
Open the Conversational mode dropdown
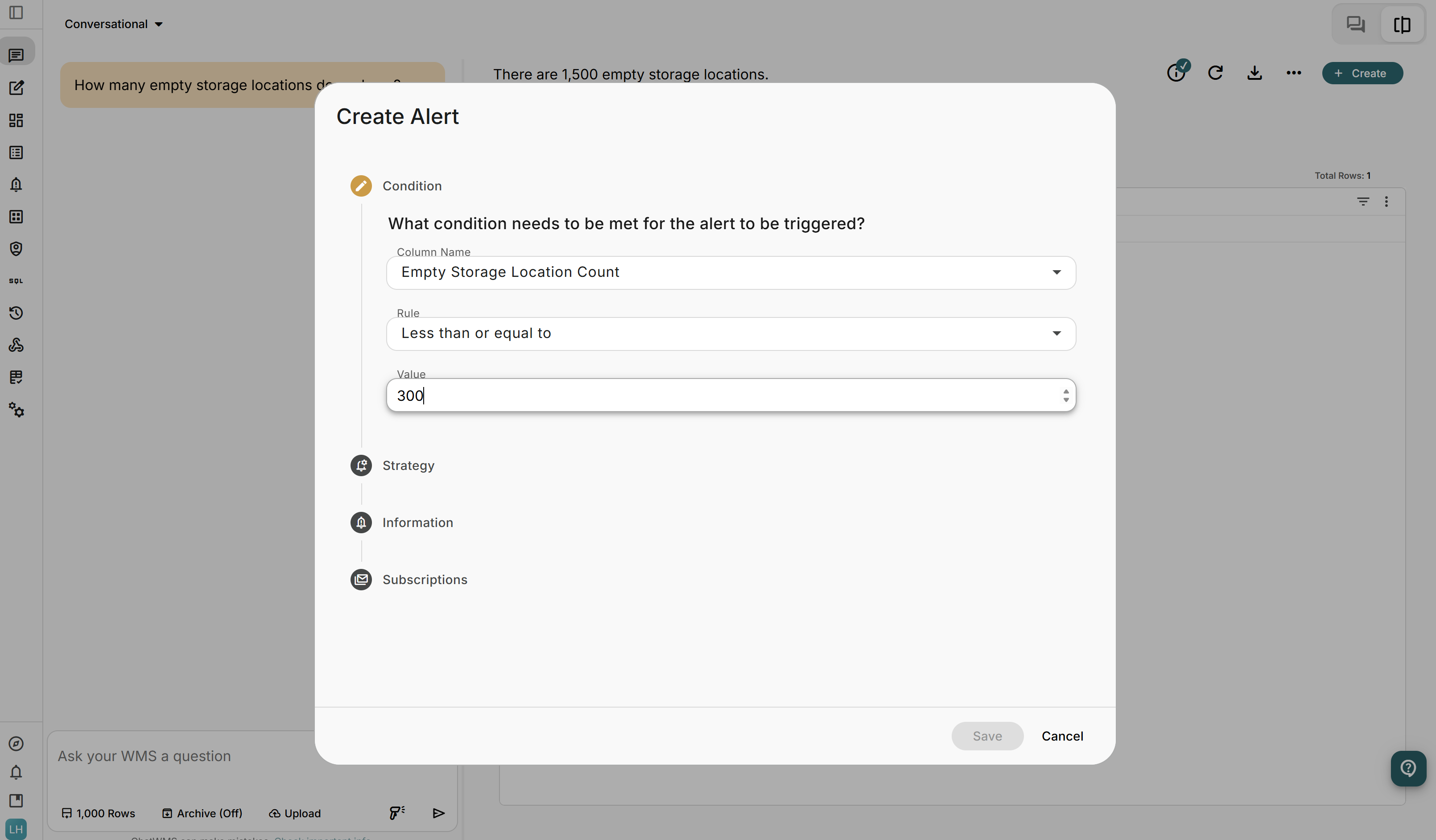pos(113,24)
